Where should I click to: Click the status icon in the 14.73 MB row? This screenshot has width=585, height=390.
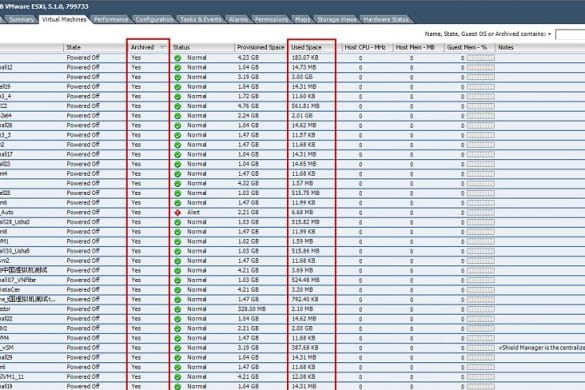coord(178,68)
